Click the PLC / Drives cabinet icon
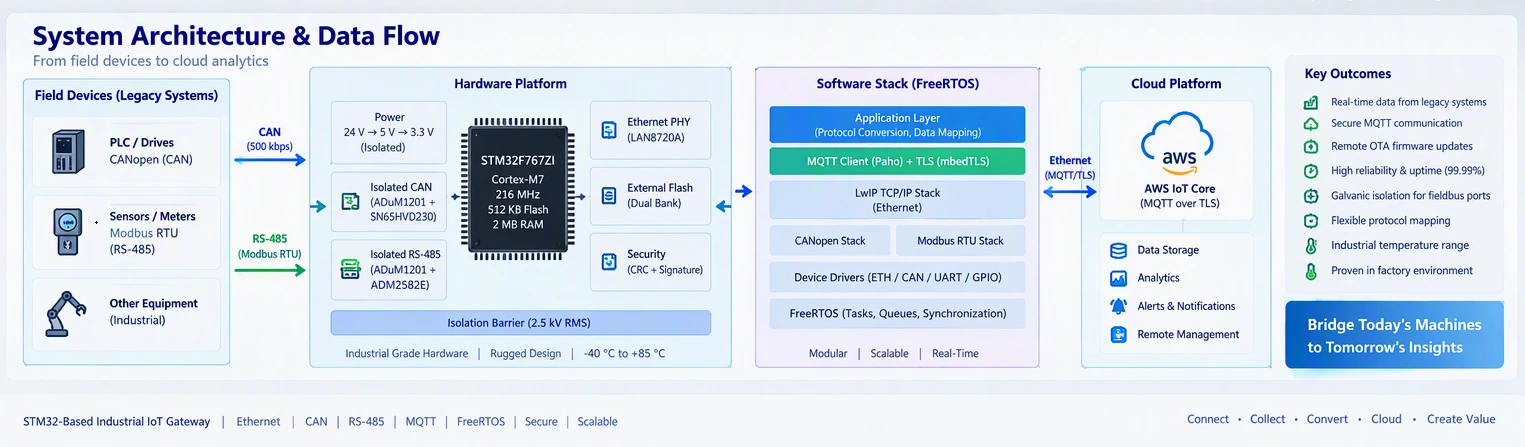Viewport: 1525px width, 447px height. point(66,153)
